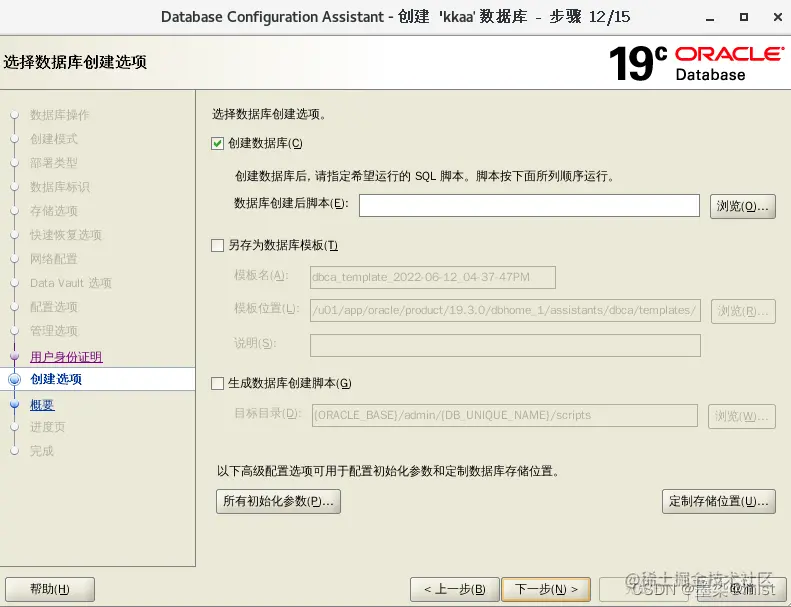This screenshot has width=791, height=607.
Task: Click the 说明(S) description field
Action: click(505, 345)
